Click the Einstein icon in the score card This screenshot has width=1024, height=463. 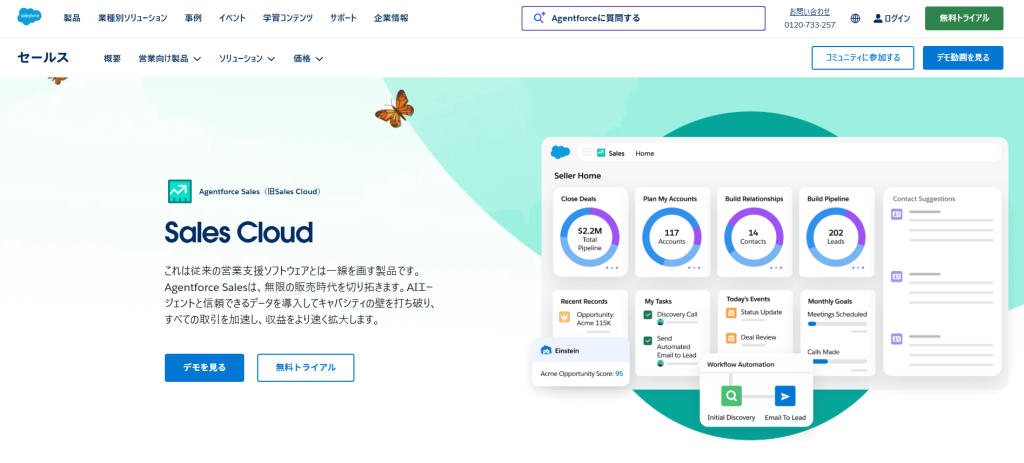[546, 350]
